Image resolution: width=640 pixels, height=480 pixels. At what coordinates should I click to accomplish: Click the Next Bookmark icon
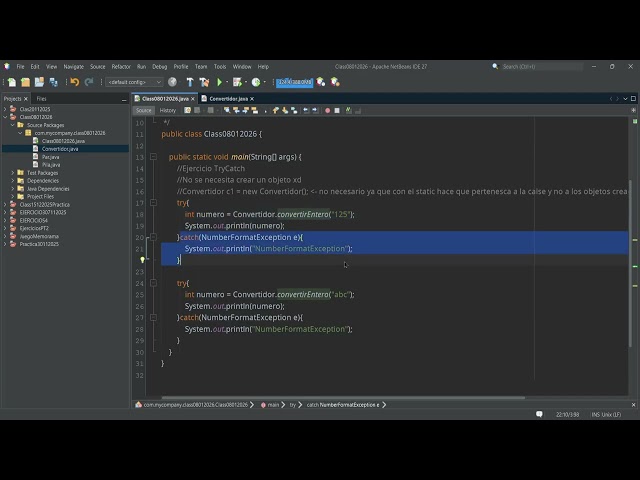point(285,110)
